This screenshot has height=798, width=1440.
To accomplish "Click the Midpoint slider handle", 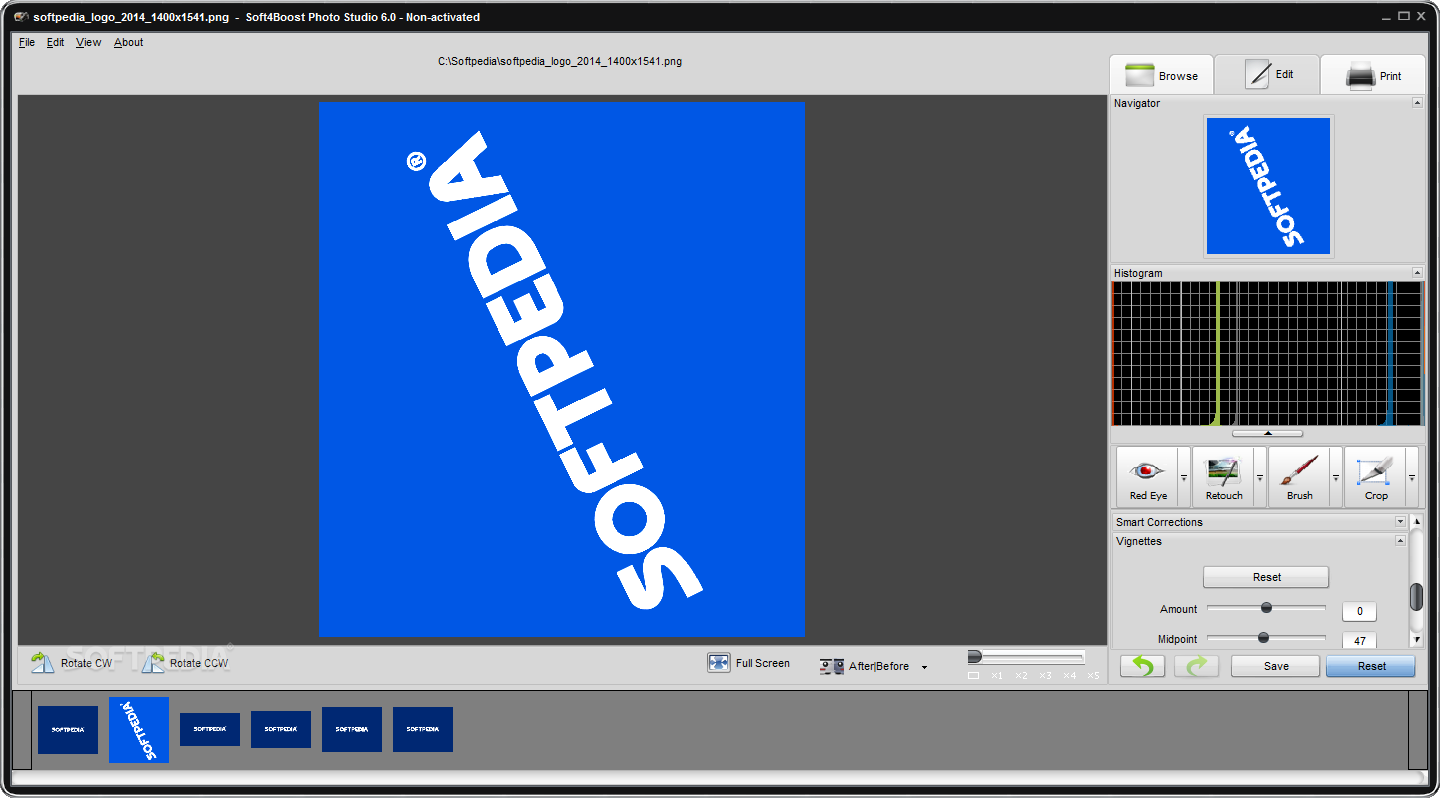I will coord(1263,637).
